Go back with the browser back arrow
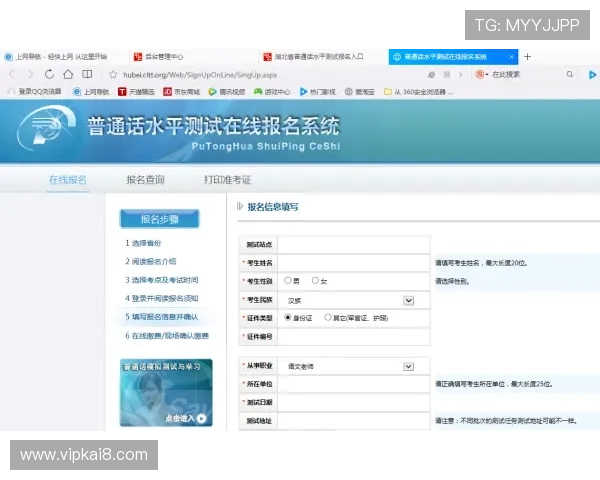The image size is (600, 480). click(11, 74)
